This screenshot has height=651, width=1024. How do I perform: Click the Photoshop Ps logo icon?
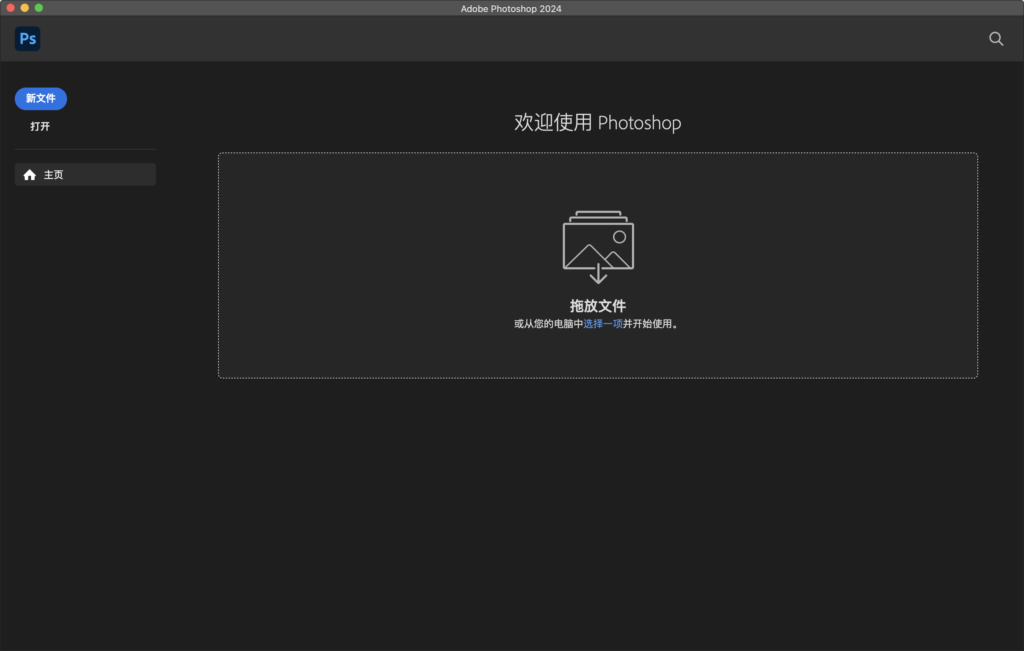[x=27, y=39]
